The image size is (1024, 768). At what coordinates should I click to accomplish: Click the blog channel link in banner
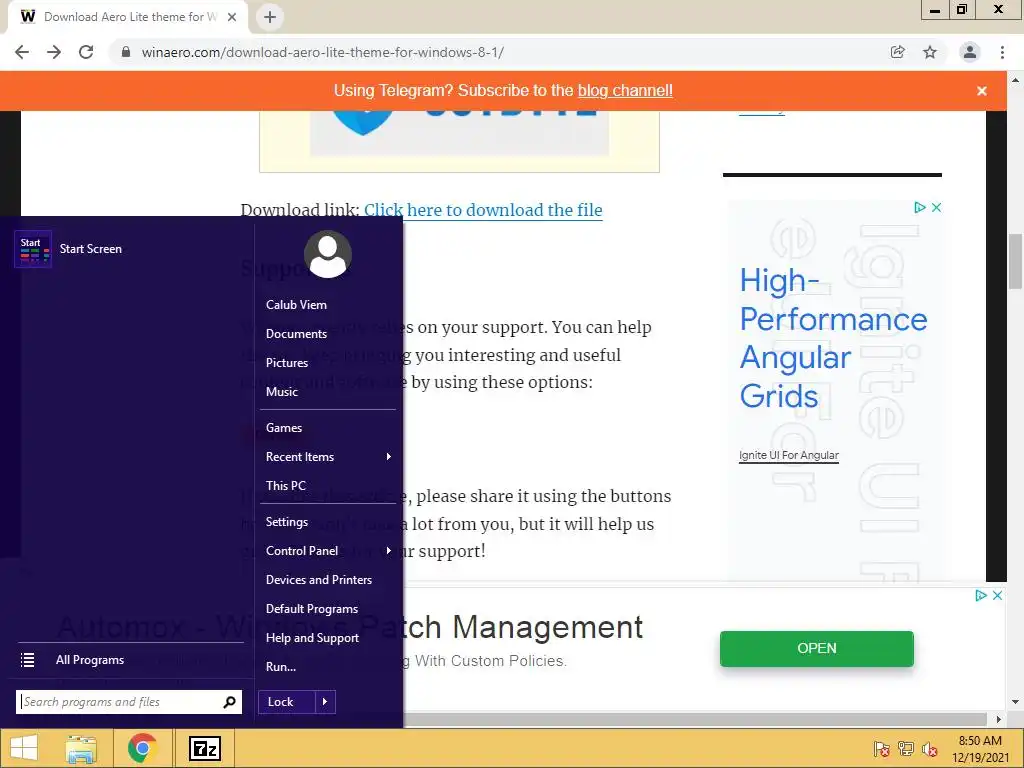tap(625, 91)
